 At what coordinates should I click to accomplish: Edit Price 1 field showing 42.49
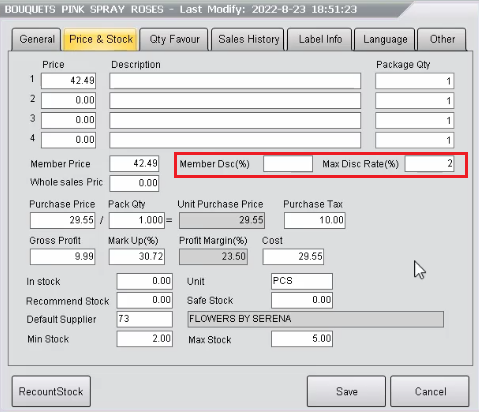[x=68, y=81]
